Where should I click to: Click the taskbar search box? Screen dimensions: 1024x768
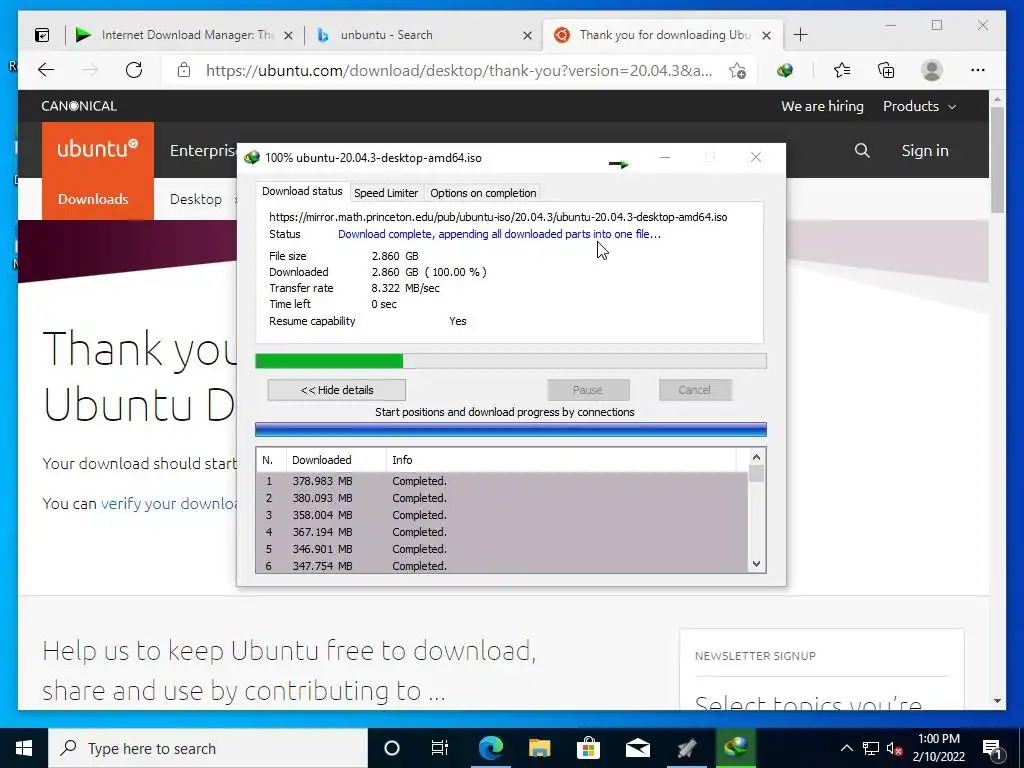tap(208, 748)
